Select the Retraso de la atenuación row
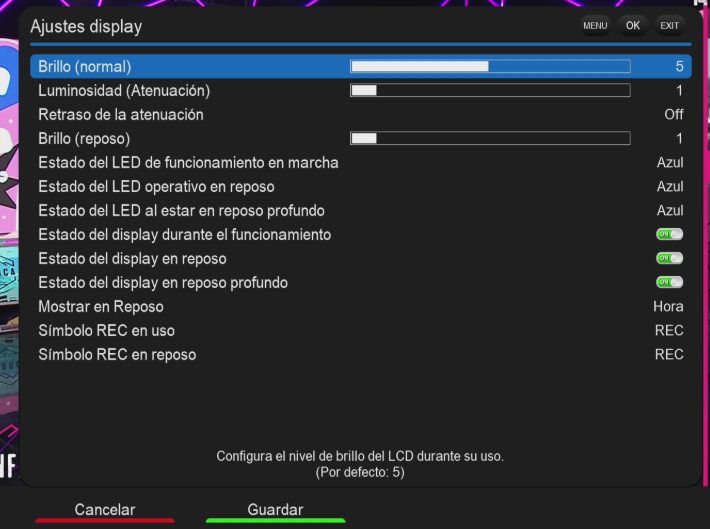710x529 pixels. (361, 115)
